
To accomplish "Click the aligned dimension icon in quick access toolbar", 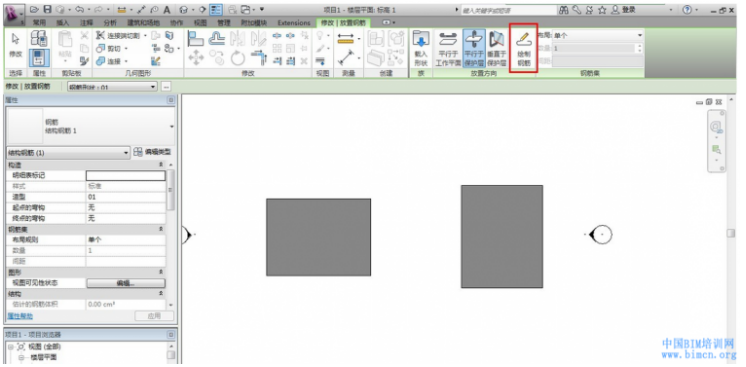I will coord(122,9).
